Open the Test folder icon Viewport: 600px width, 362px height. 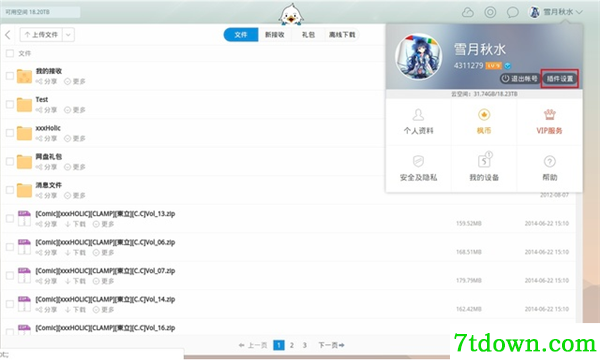24,105
